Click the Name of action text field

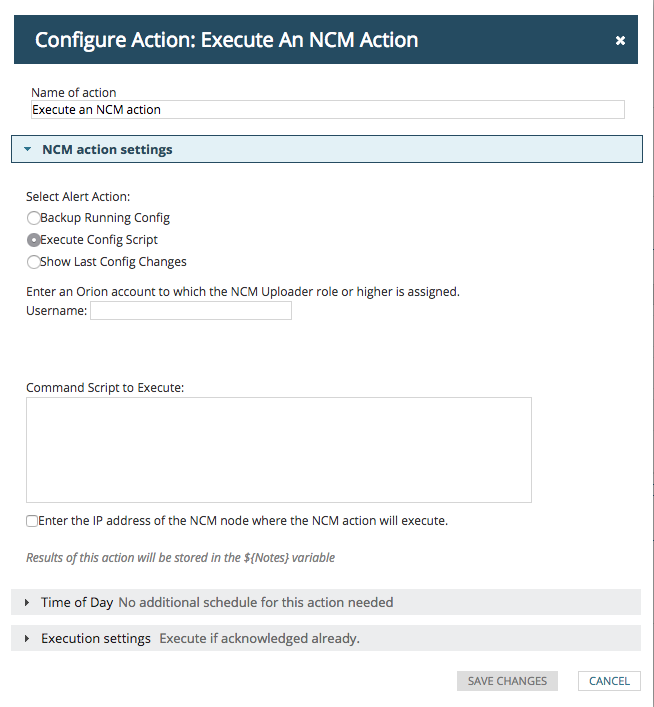(x=328, y=110)
